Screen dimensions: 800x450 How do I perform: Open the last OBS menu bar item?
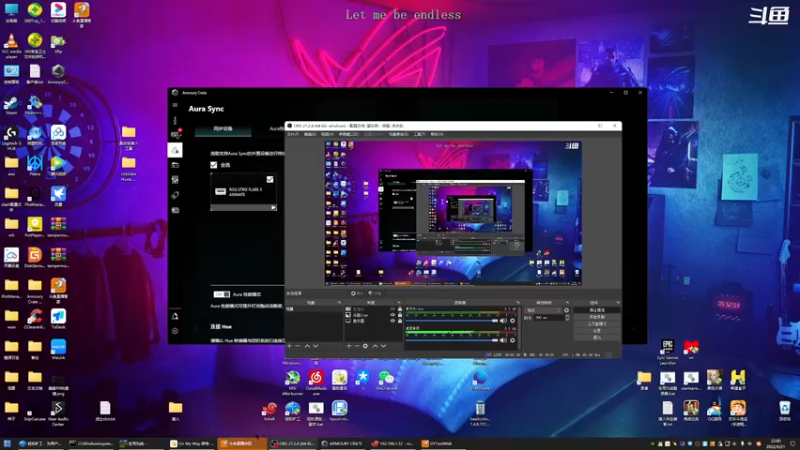[x=437, y=134]
